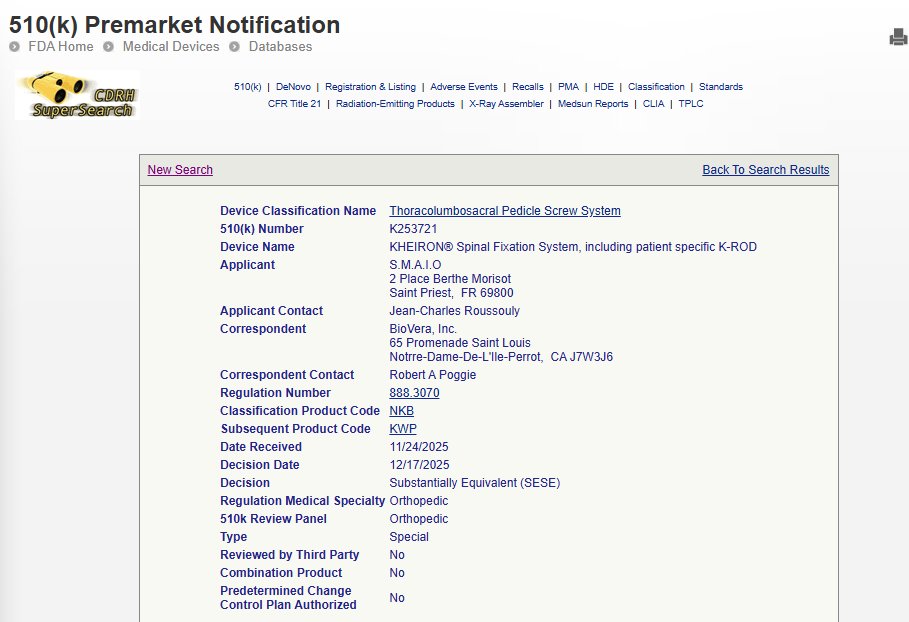Open the Medical Devices breadcrumb
This screenshot has width=909, height=622.
point(171,46)
